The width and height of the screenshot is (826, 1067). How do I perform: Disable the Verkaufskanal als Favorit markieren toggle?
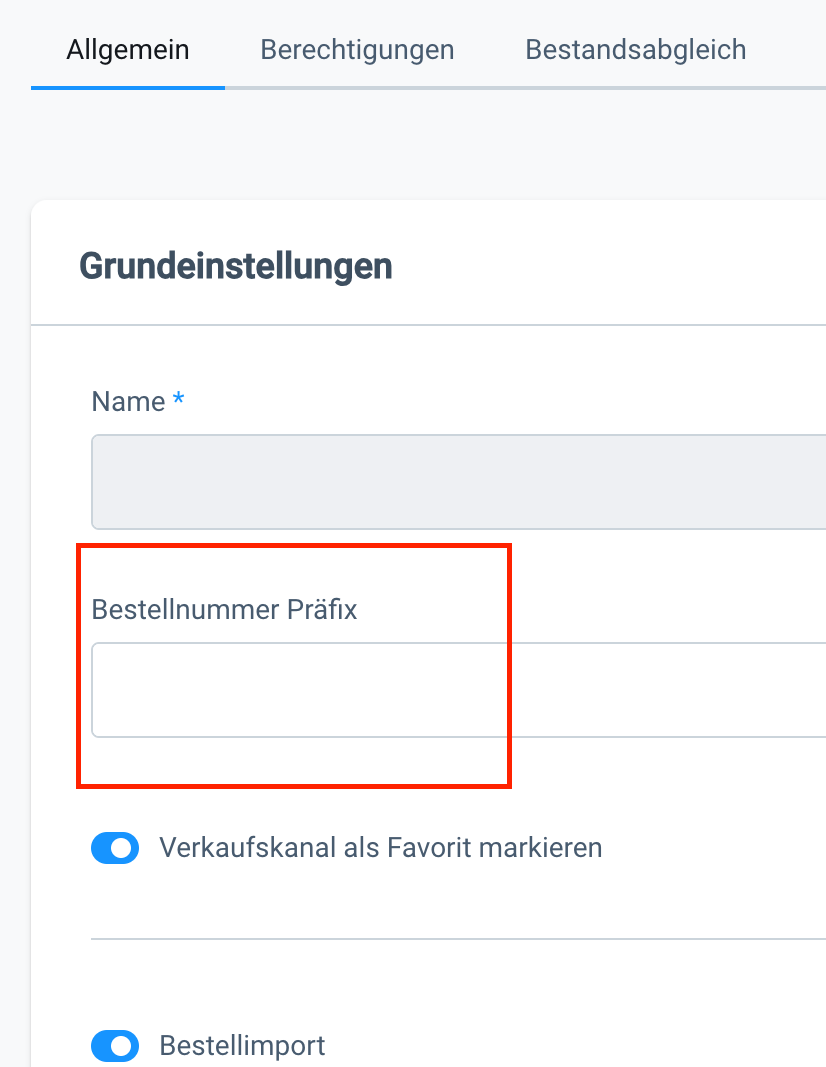tap(115, 847)
